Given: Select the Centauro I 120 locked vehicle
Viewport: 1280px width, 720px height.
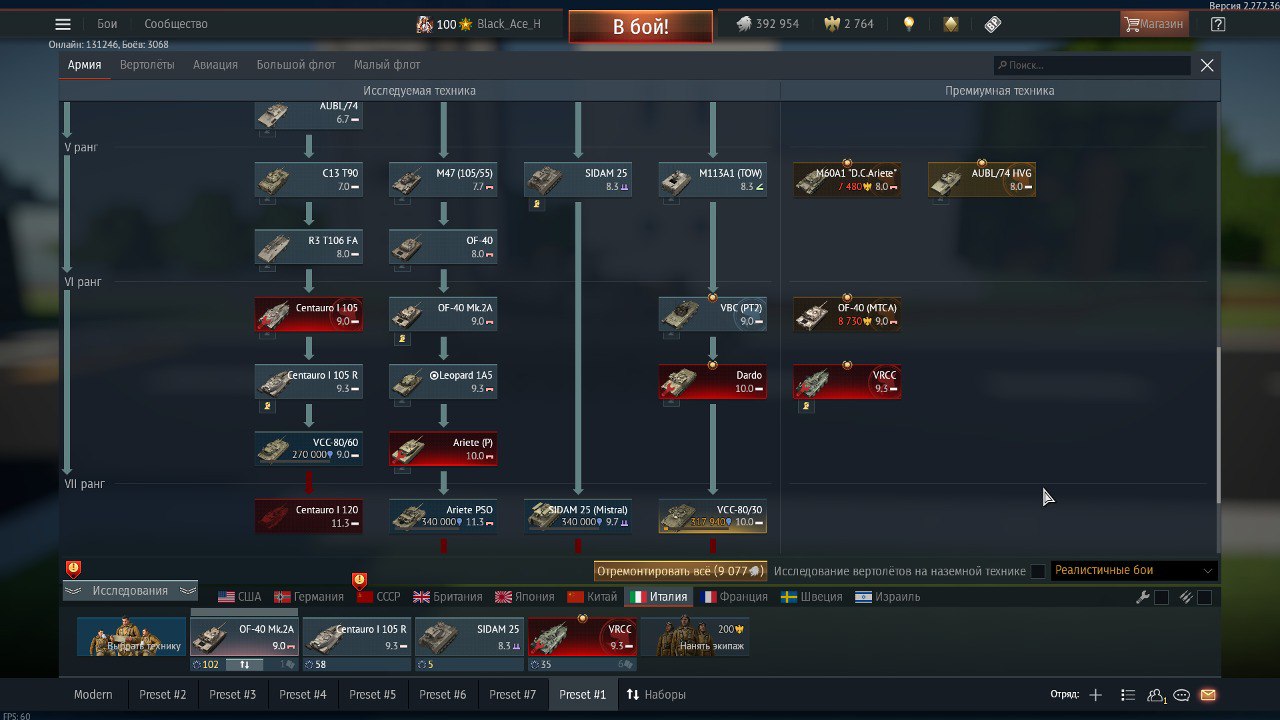Looking at the screenshot, I should pos(309,516).
